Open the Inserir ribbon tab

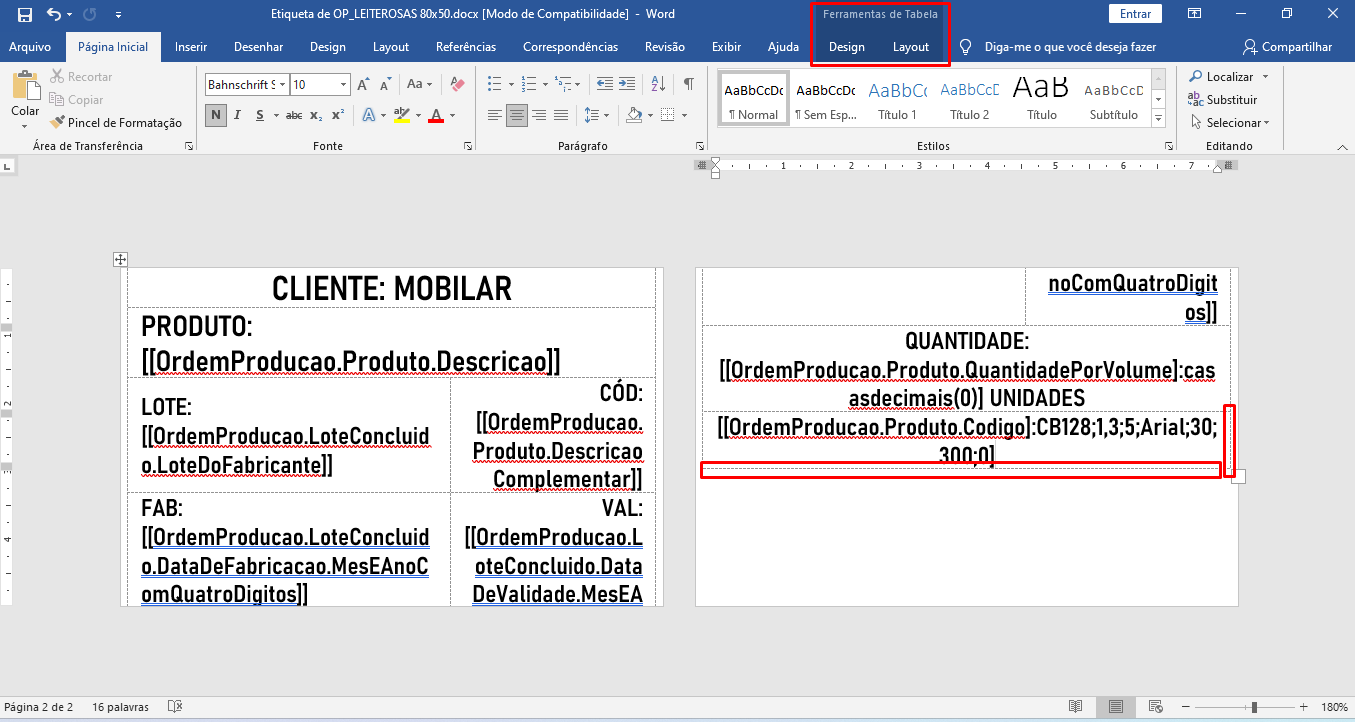(191, 47)
